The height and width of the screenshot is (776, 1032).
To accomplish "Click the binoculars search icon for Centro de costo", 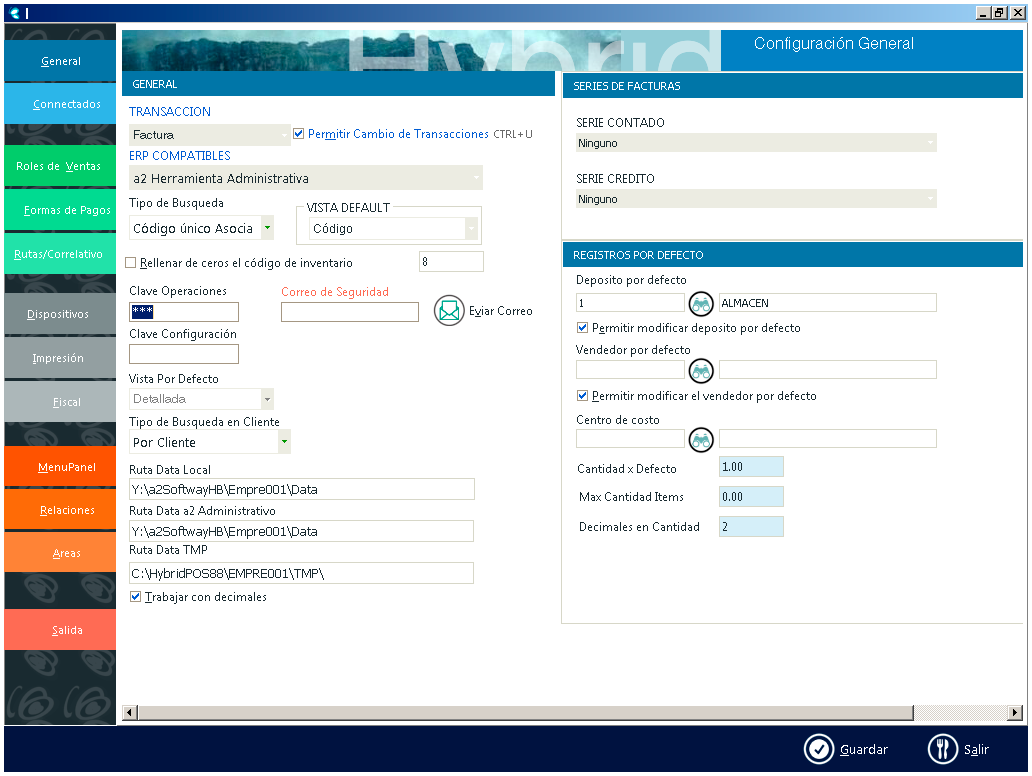I will [x=701, y=440].
